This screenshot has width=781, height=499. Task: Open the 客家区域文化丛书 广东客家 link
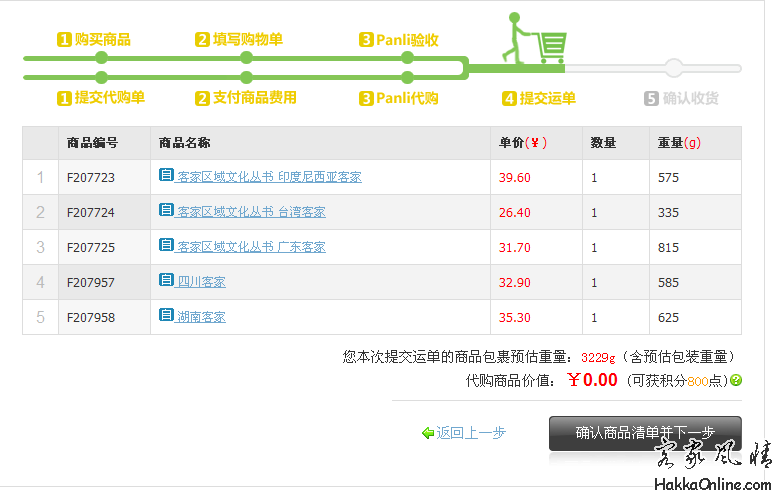(x=251, y=247)
